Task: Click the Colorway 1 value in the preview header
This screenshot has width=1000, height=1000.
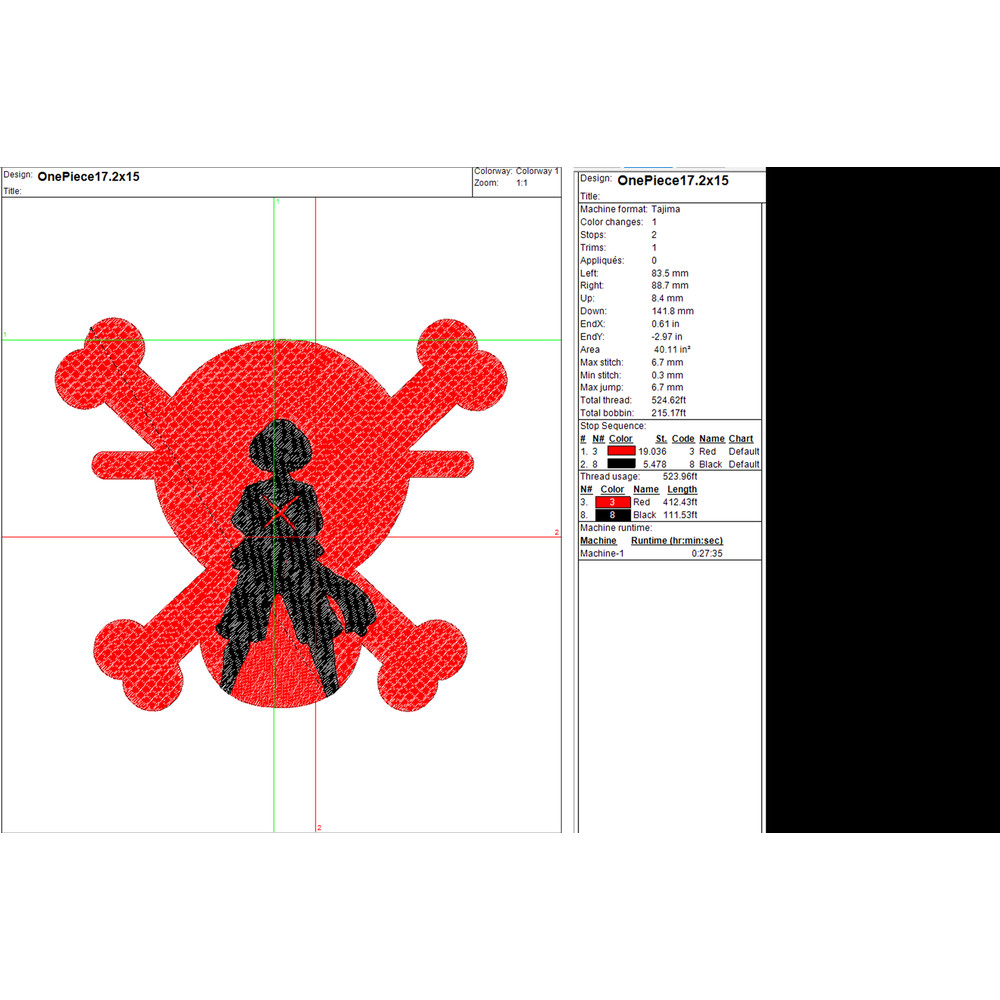Action: coord(537,172)
